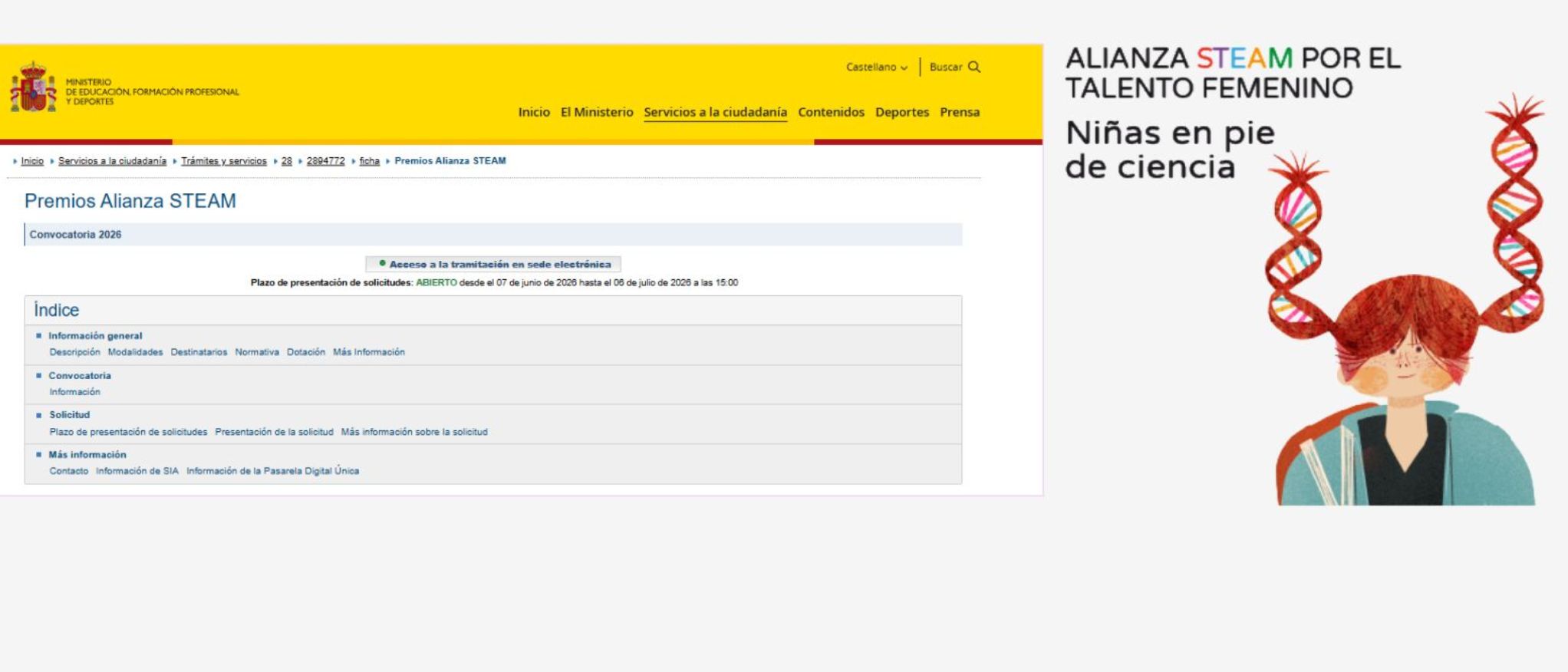The image size is (1568, 672).
Task: Click the ficha breadcrumb link
Action: pyautogui.click(x=370, y=161)
